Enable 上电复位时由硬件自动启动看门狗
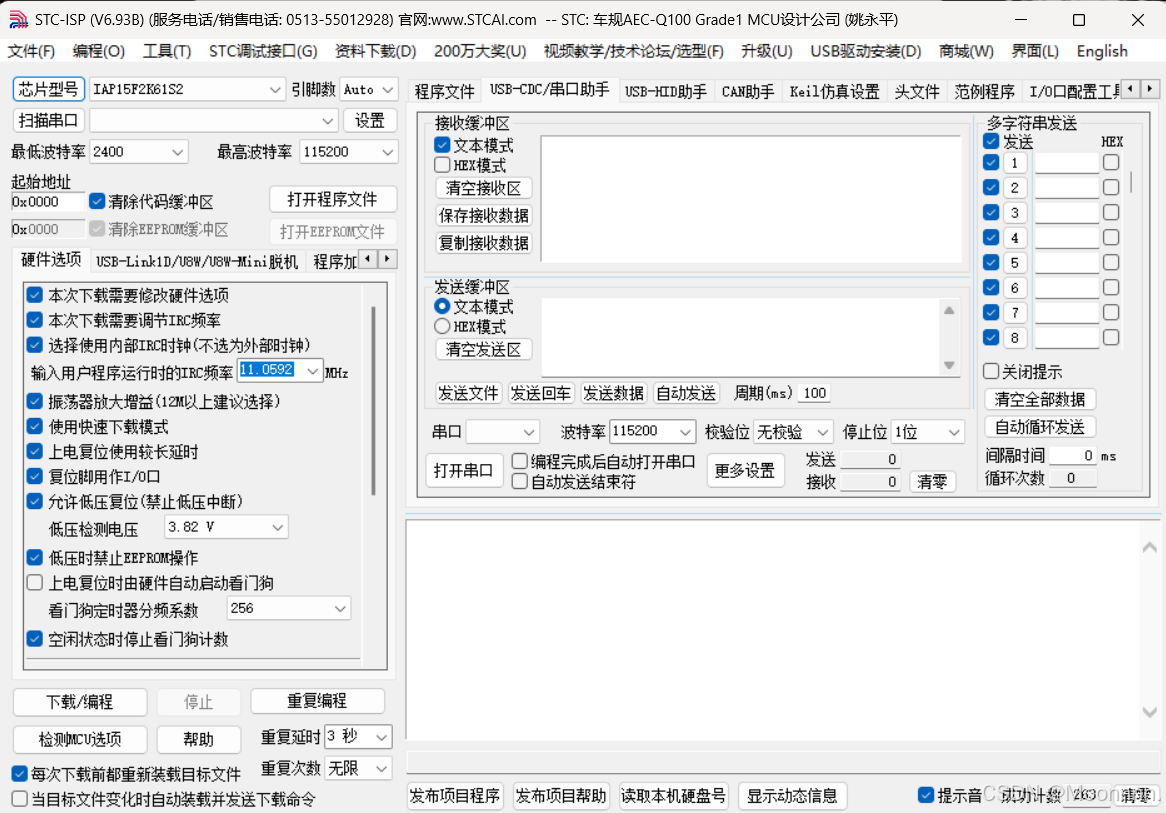This screenshot has height=813, width=1166. (x=34, y=582)
